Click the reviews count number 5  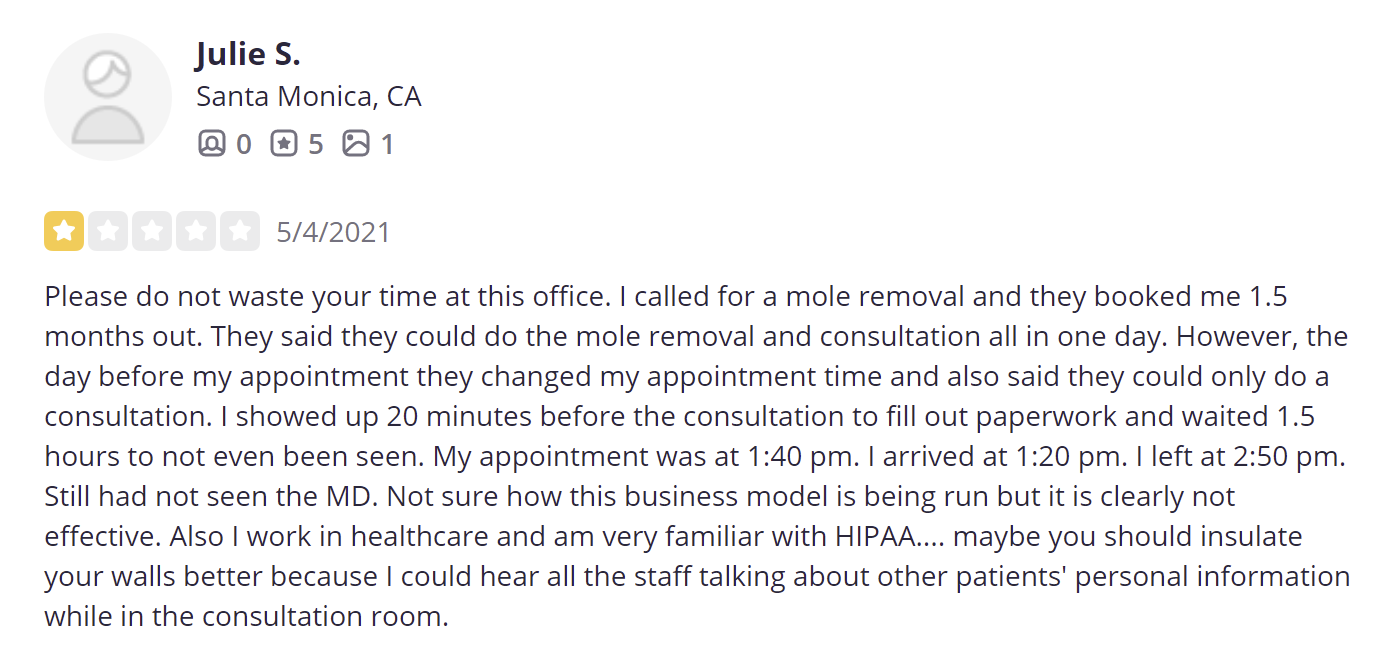tap(315, 145)
